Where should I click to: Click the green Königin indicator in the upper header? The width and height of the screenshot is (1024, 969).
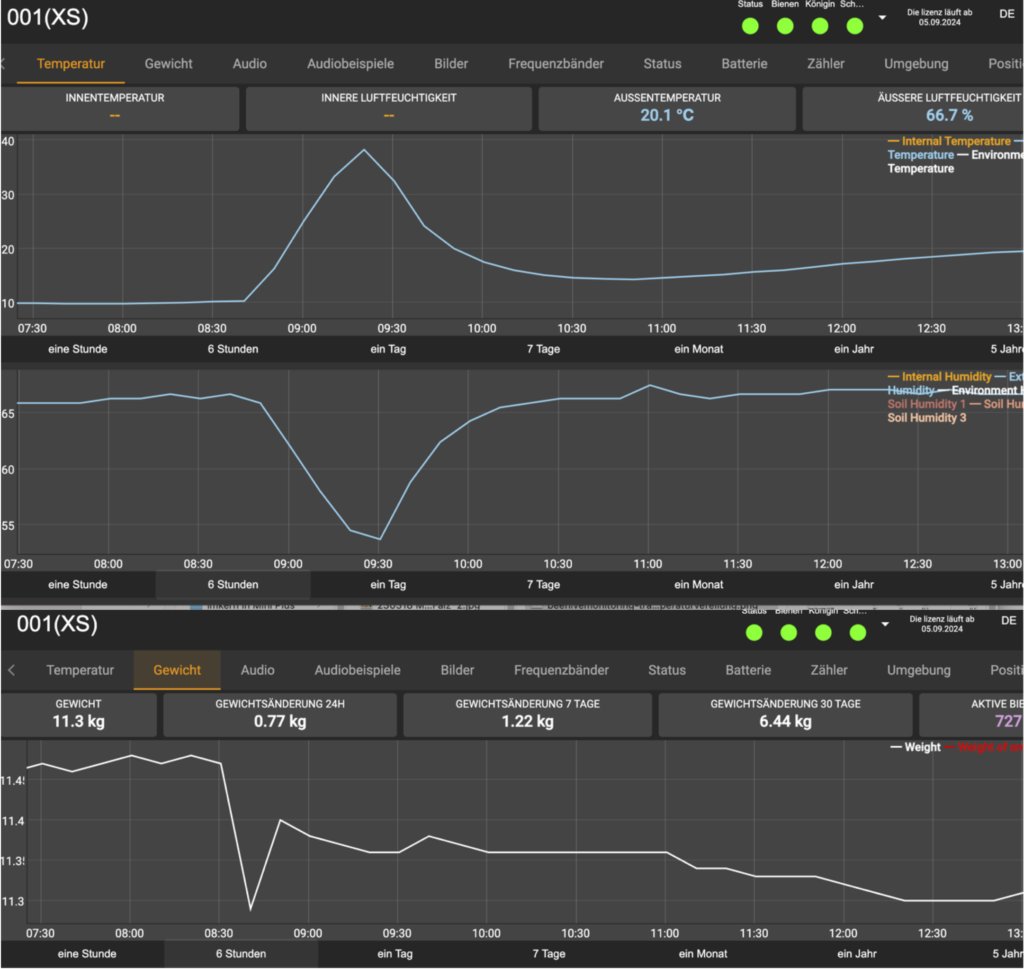coord(820,26)
